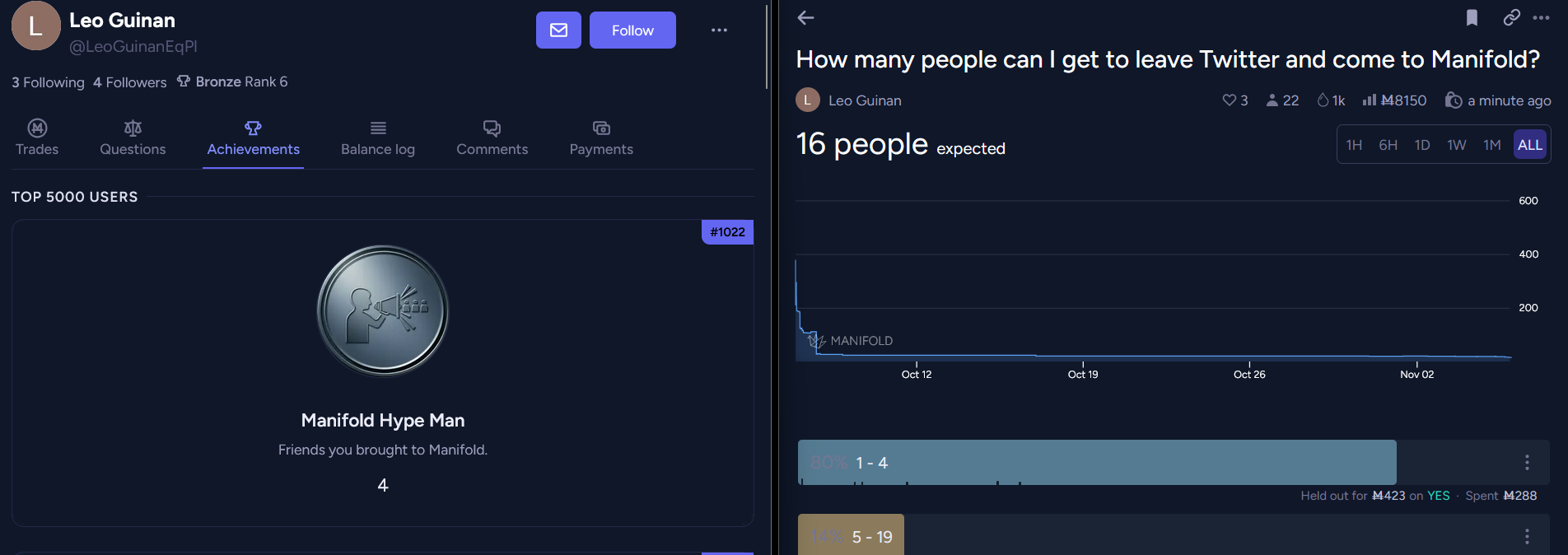Copy the market link icon
1568x555 pixels.
pyautogui.click(x=1511, y=17)
